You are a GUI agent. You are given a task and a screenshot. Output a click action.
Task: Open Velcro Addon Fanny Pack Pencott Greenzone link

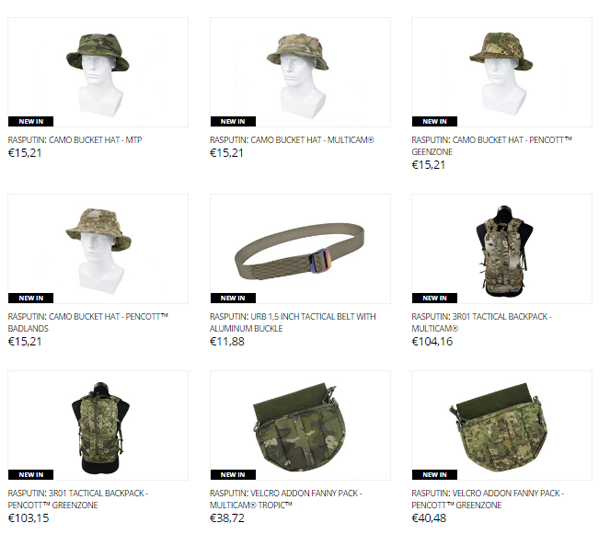(x=488, y=499)
